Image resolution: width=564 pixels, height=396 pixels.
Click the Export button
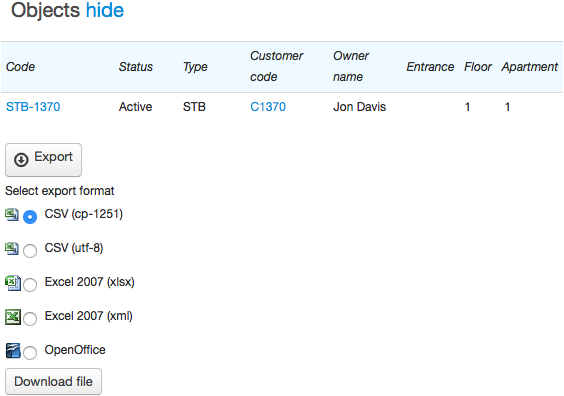tap(44, 160)
